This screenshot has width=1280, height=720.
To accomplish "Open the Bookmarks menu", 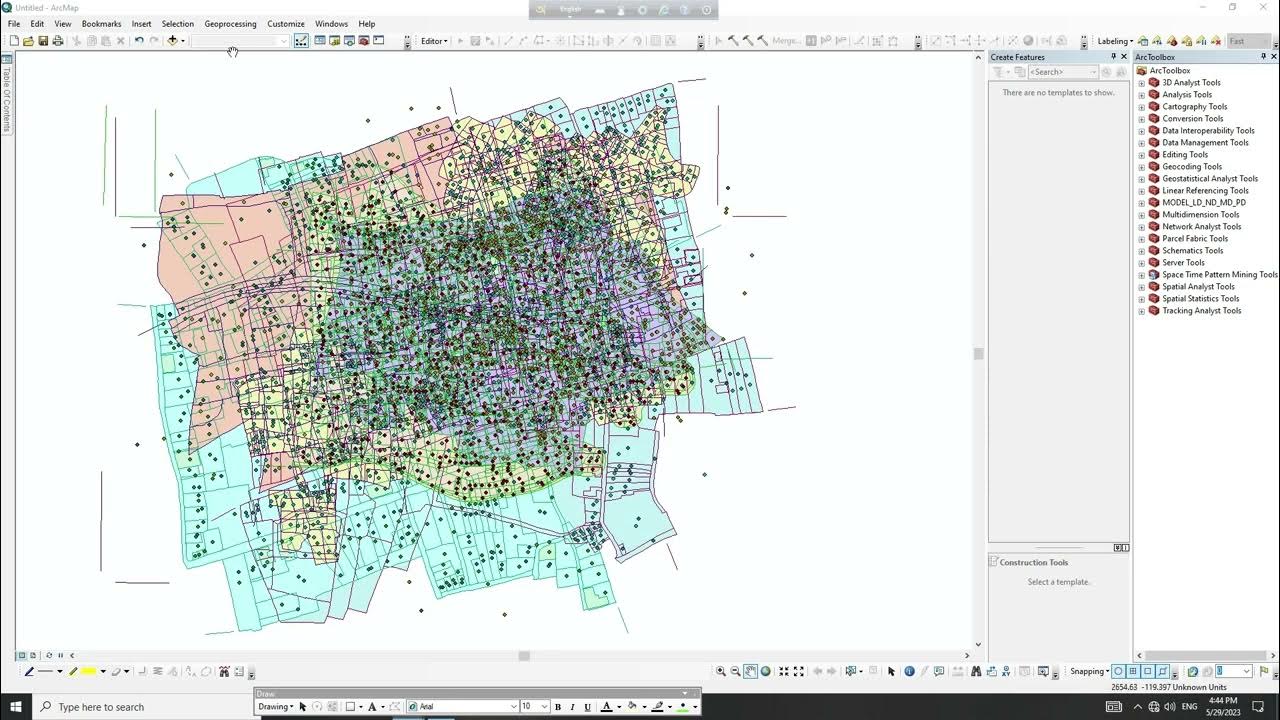I will (101, 24).
